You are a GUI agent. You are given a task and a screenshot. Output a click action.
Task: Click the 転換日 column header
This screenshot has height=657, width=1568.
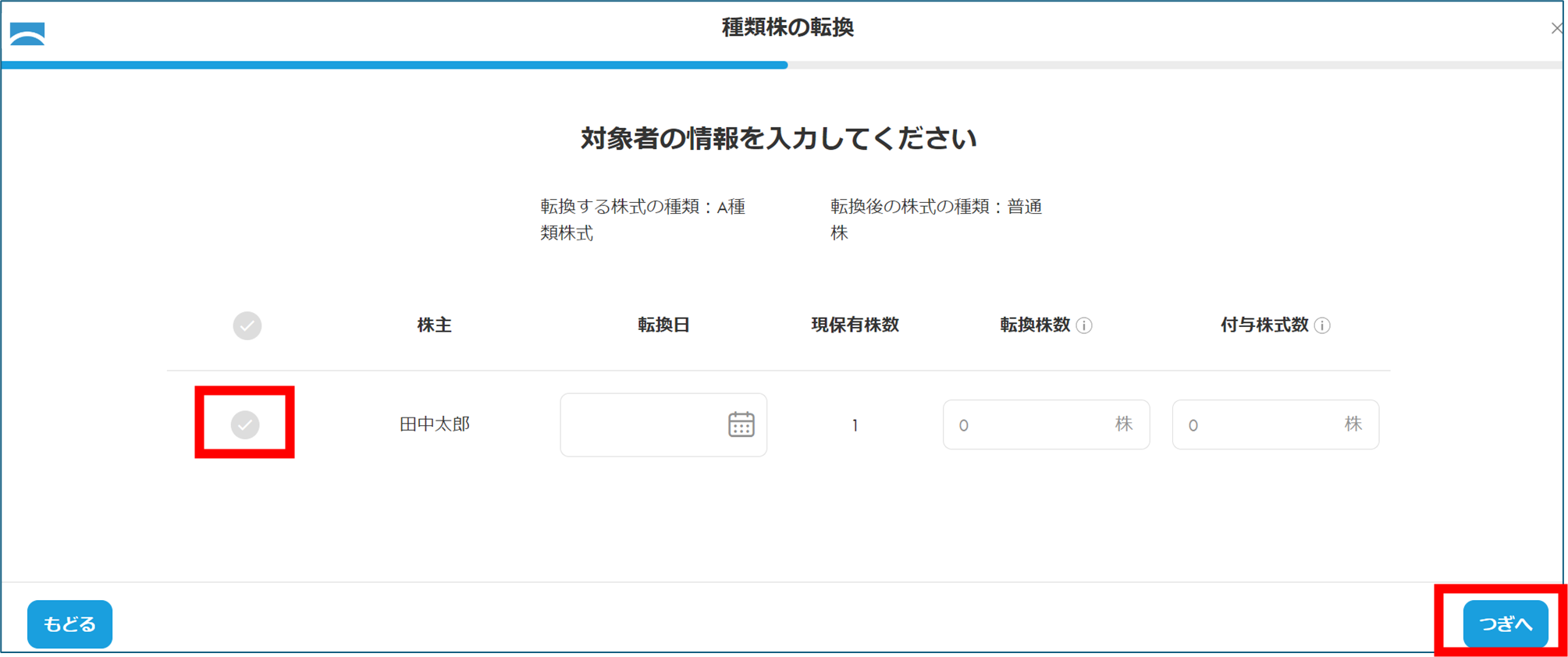tap(663, 325)
